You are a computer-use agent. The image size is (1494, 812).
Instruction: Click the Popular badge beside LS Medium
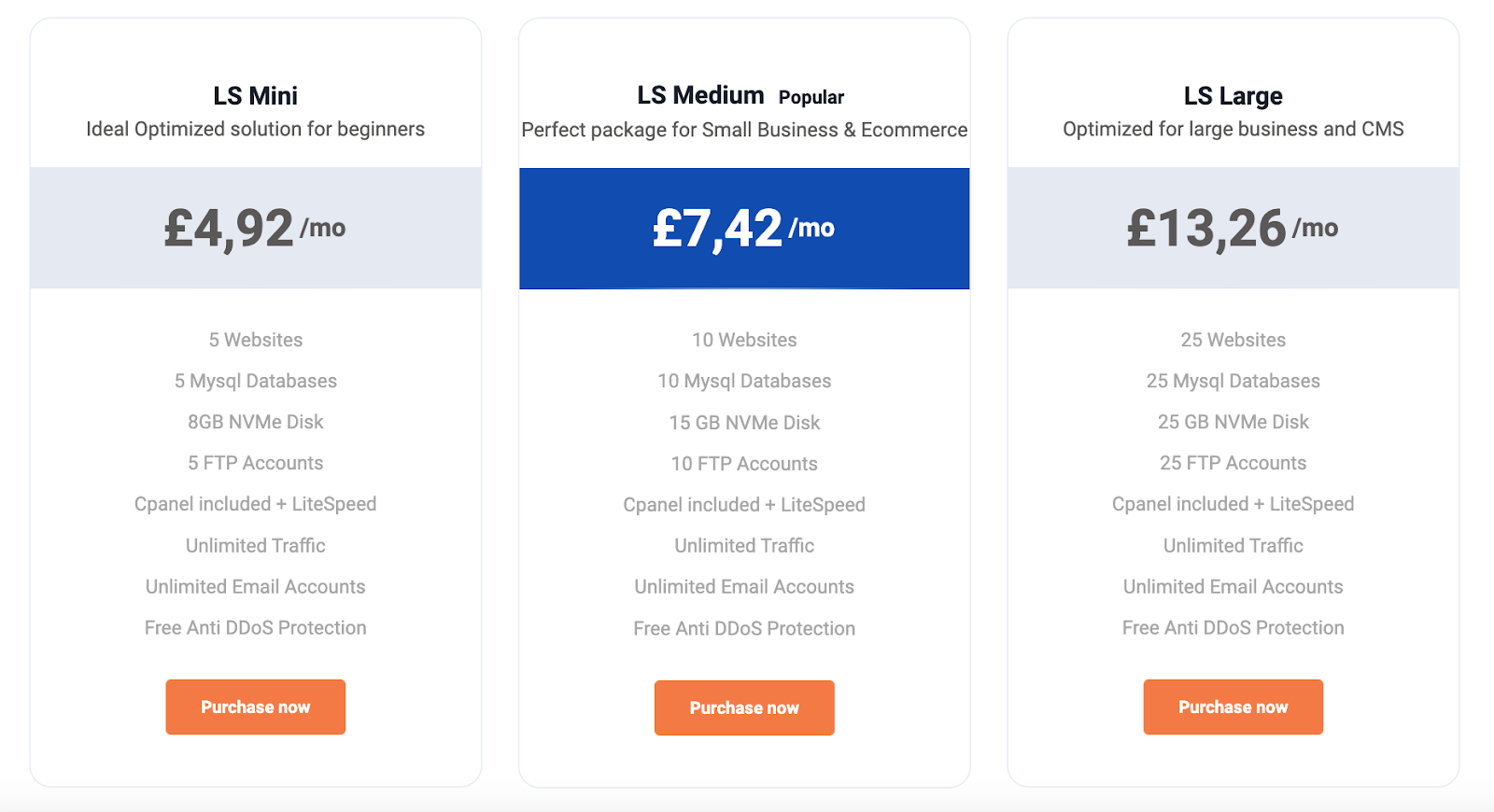(810, 97)
